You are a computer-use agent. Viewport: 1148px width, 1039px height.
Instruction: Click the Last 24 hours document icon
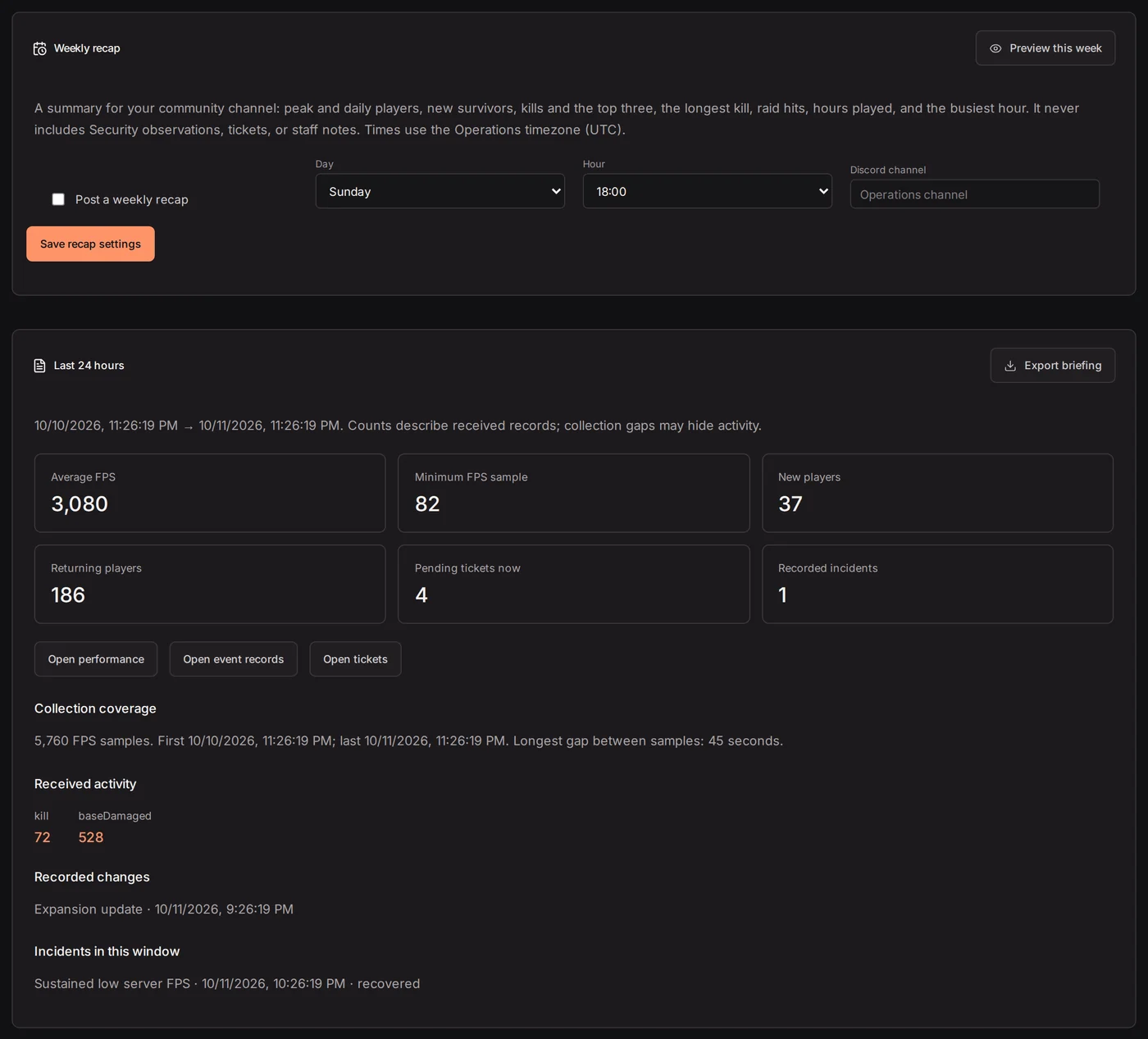[x=39, y=366]
